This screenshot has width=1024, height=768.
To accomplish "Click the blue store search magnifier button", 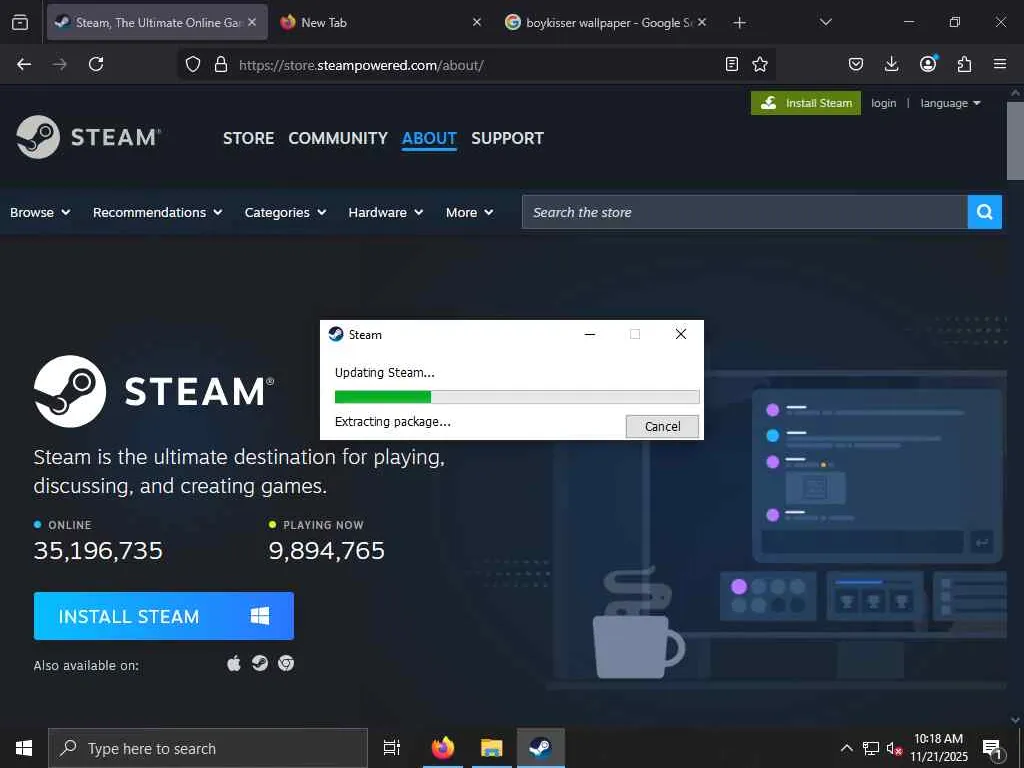I will coord(985,212).
